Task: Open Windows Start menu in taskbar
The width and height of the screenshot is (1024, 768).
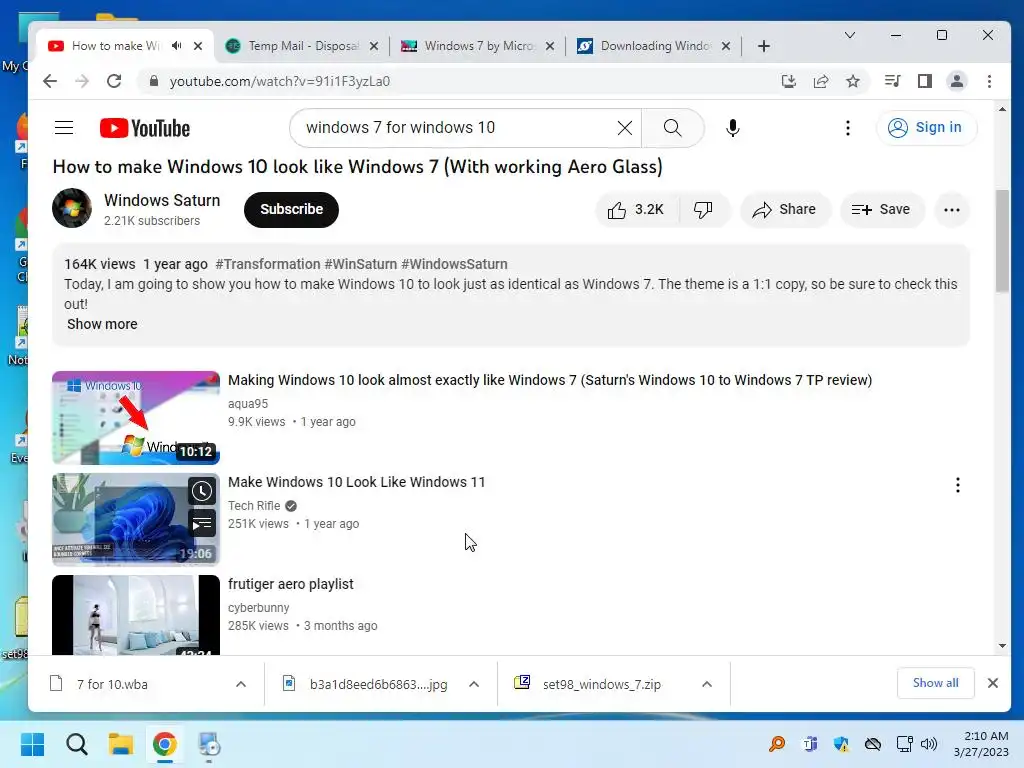Action: 33,744
